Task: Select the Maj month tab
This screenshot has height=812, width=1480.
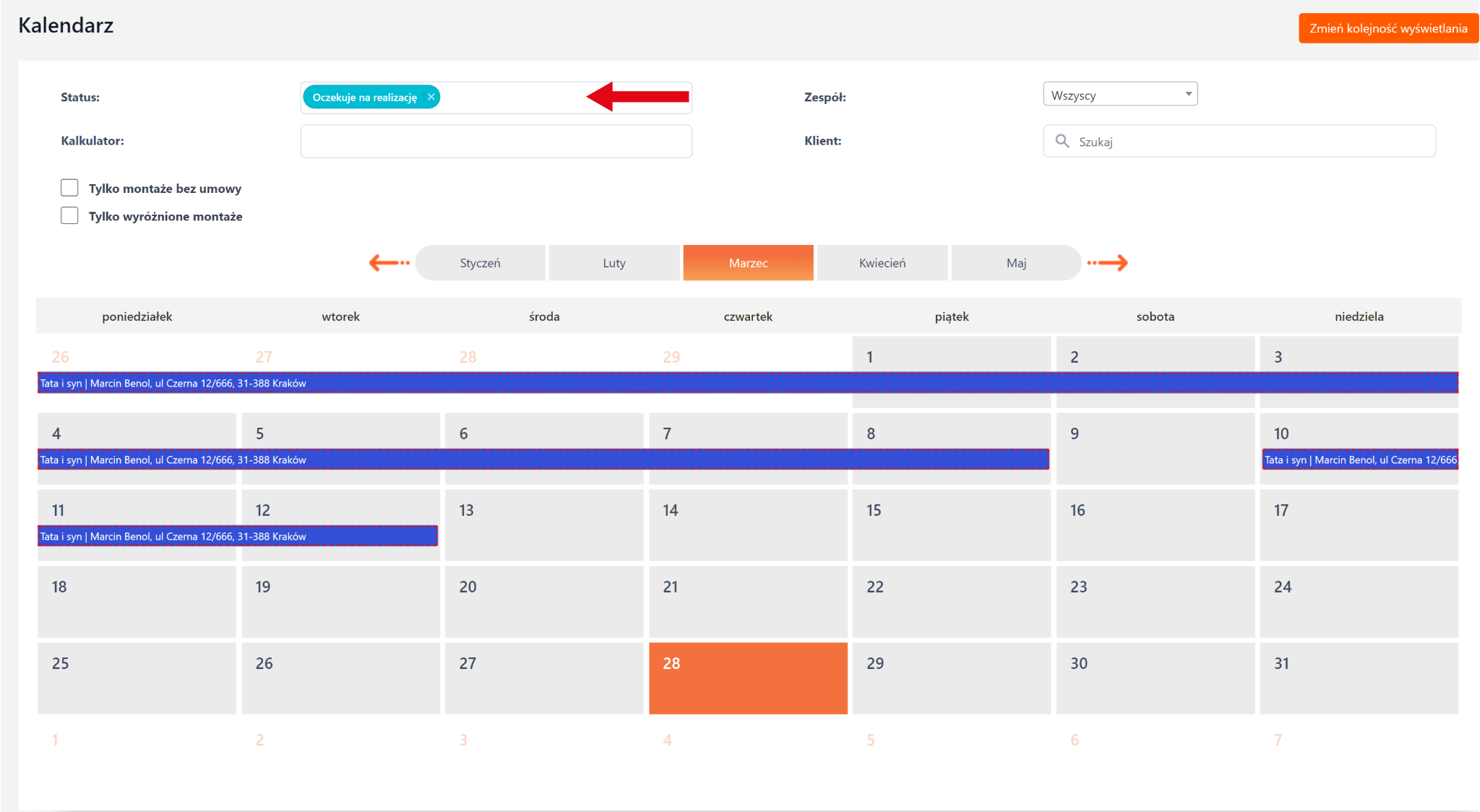Action: [x=1015, y=263]
